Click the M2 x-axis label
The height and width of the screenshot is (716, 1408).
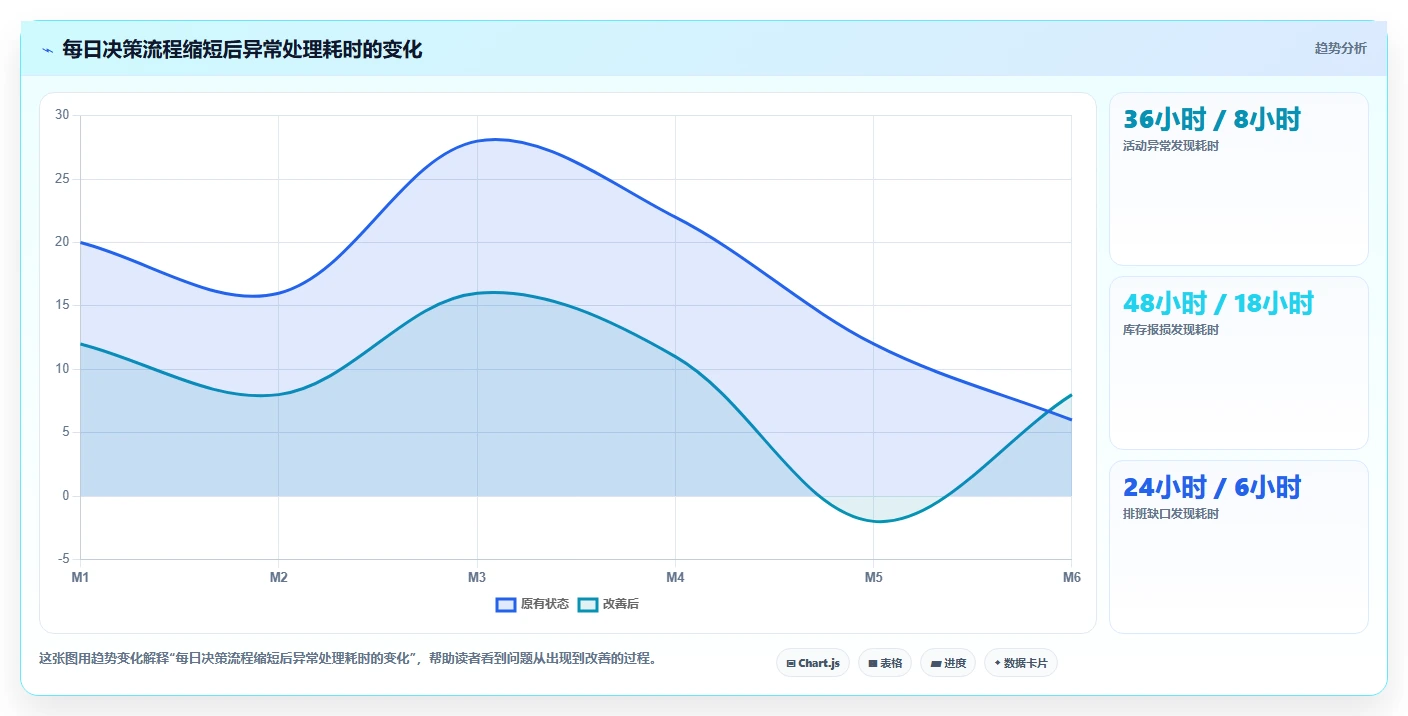click(278, 577)
